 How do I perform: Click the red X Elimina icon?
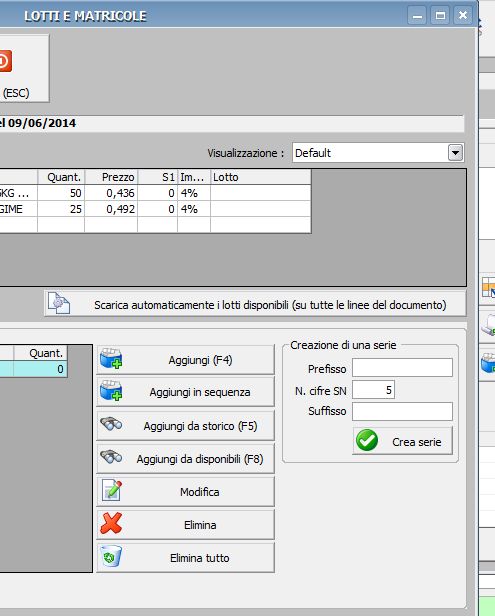pyautogui.click(x=111, y=523)
